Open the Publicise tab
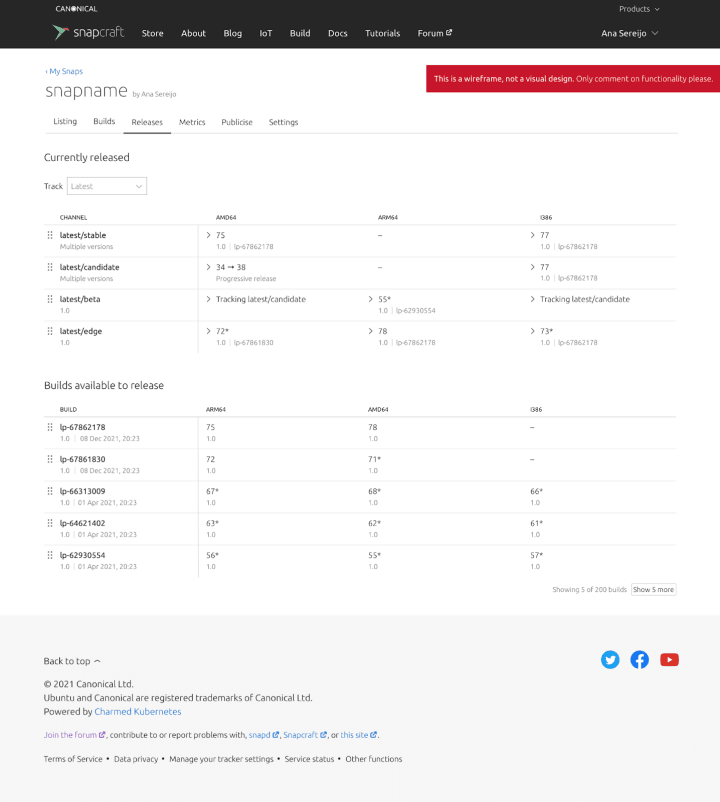Image resolution: width=720 pixels, height=802 pixels. (x=237, y=122)
